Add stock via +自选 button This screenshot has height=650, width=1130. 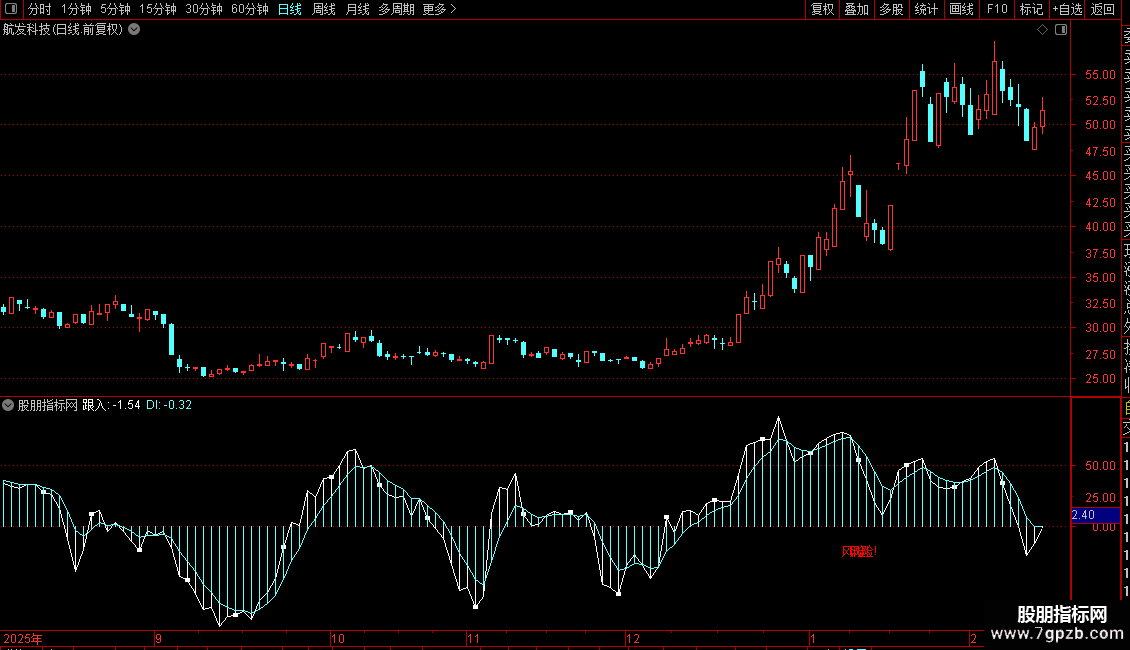[x=1067, y=9]
